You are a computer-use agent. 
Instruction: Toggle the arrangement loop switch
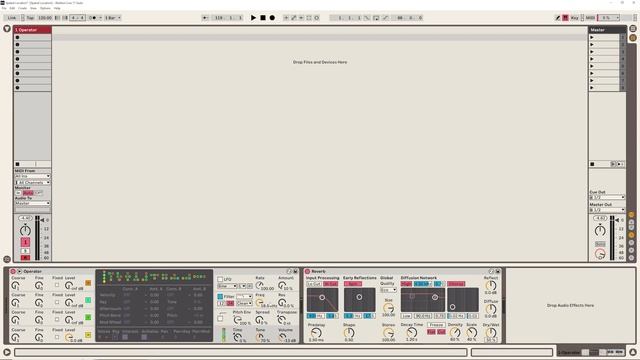point(376,18)
